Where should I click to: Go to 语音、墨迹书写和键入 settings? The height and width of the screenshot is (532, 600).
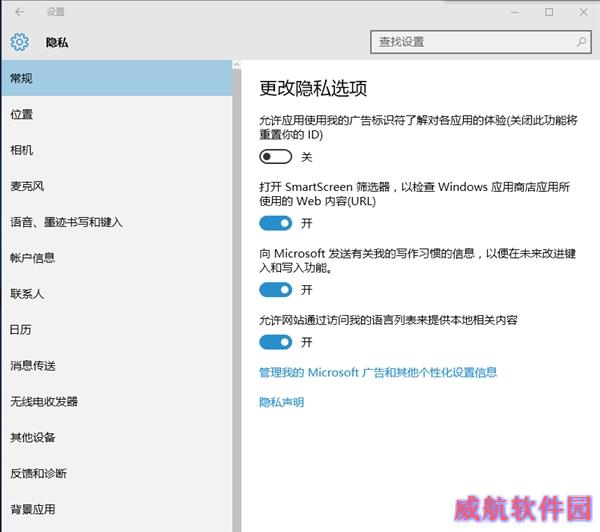(117, 222)
